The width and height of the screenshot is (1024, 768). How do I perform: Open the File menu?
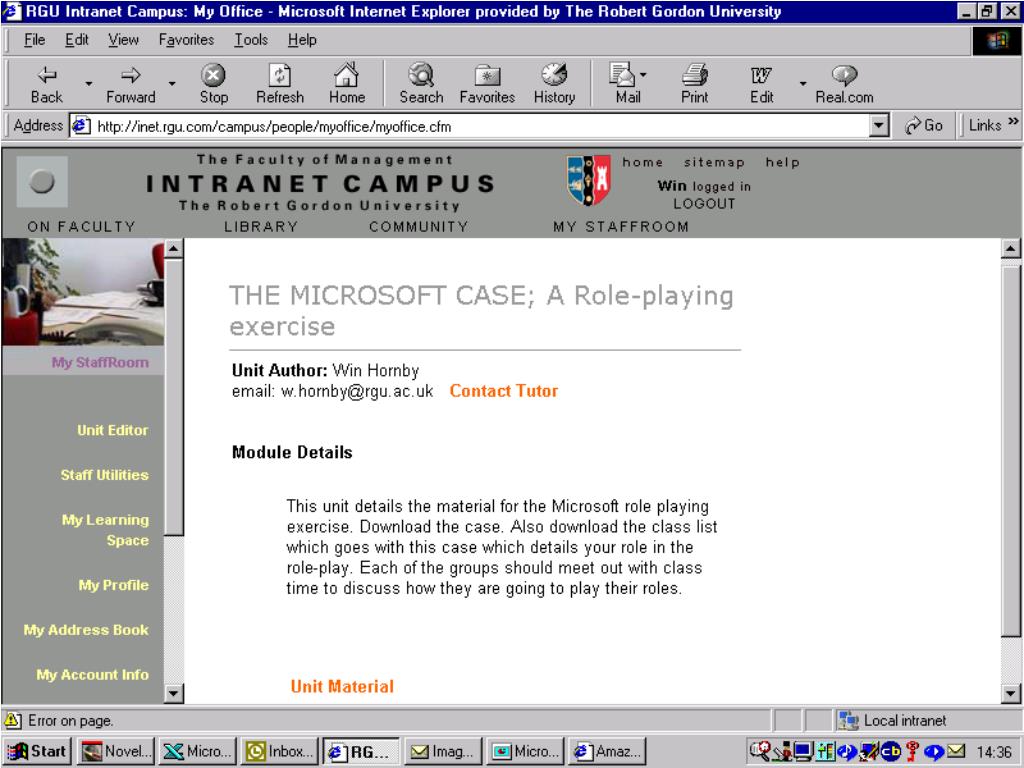(x=35, y=40)
